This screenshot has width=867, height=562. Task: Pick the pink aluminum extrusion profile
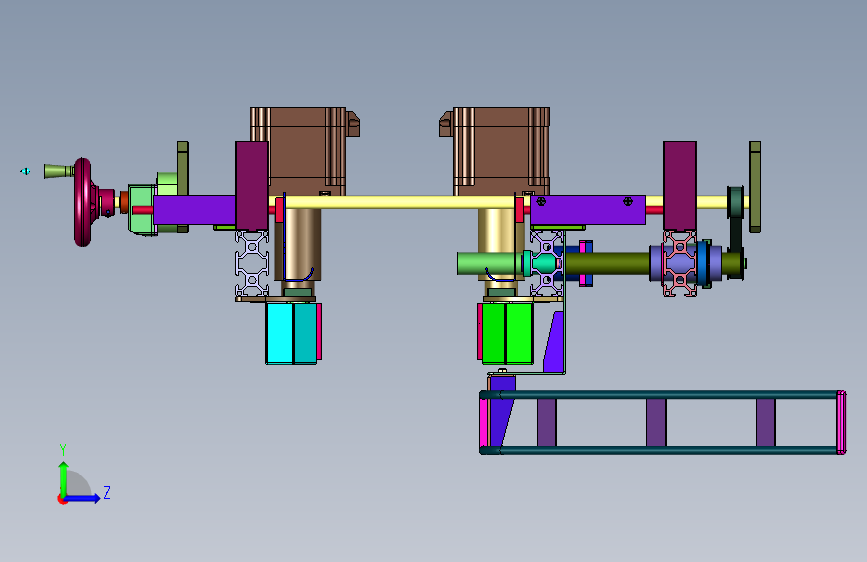click(x=680, y=263)
